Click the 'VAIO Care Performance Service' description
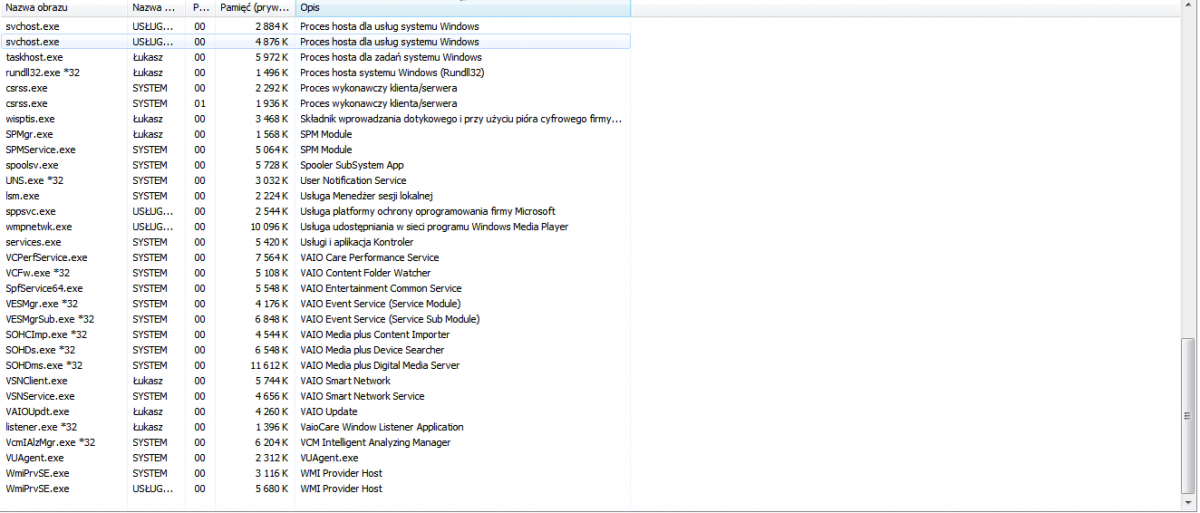 tap(369, 257)
